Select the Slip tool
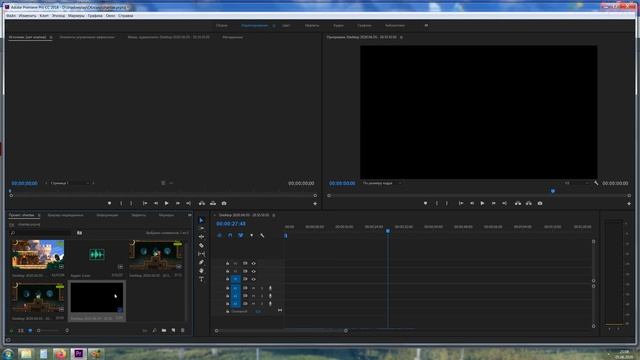Viewport: 640px width, 360px height. [x=201, y=254]
